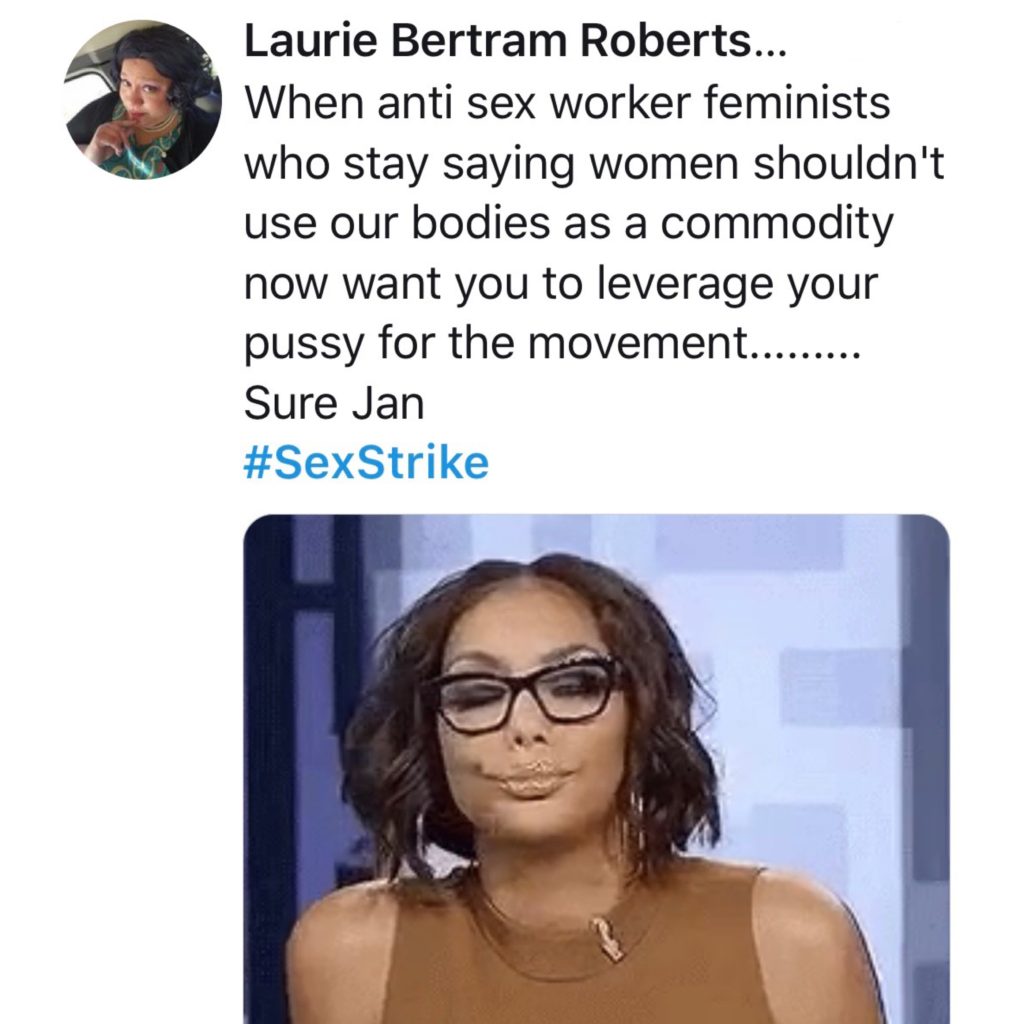Click the tweet line 'use our bodies as a commodity'

pyautogui.click(x=568, y=224)
